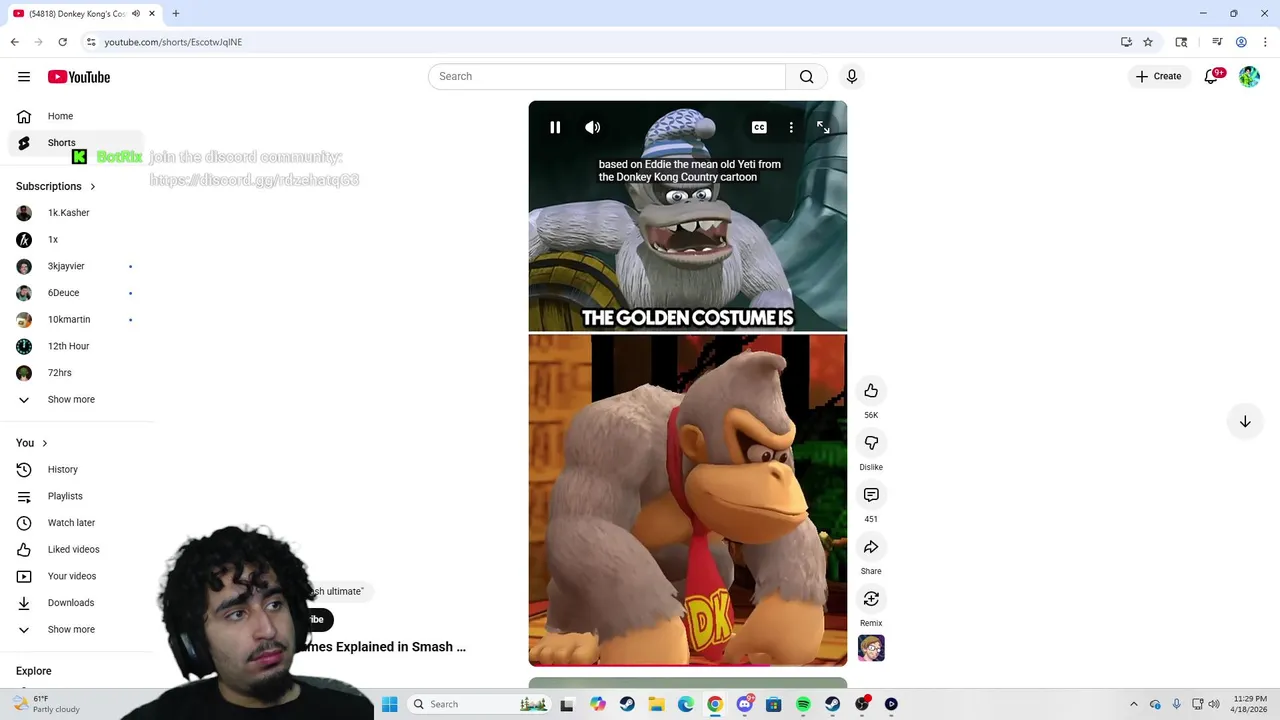Open the weather widget showing 61°F
The width and height of the screenshot is (1280, 720).
click(x=45, y=704)
